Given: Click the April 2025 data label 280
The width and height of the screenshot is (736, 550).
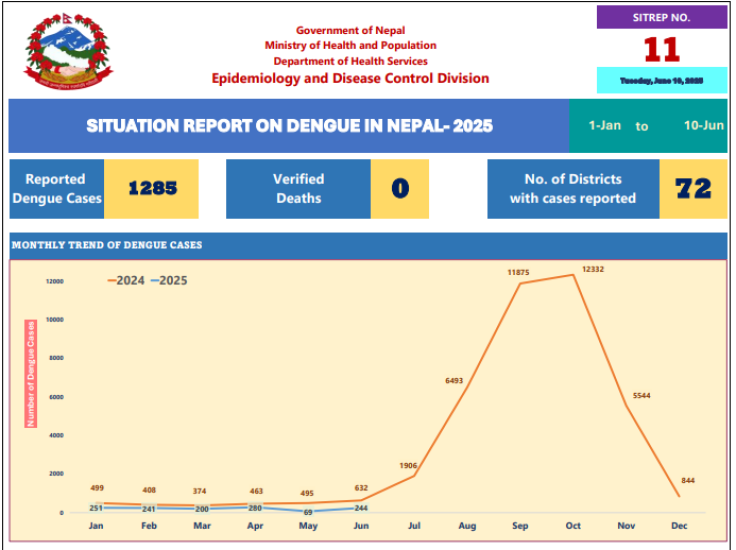Looking at the screenshot, I should tap(255, 508).
